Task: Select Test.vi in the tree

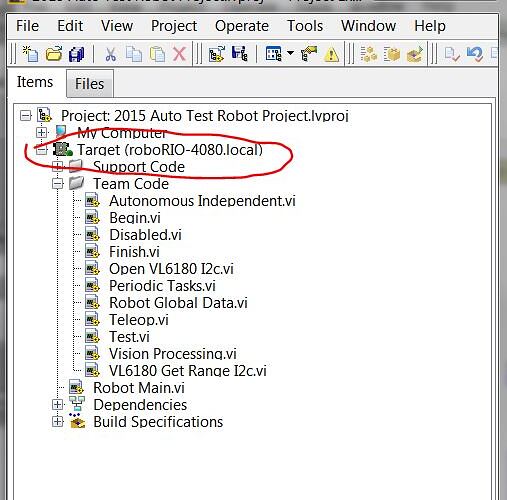Action: 129,337
